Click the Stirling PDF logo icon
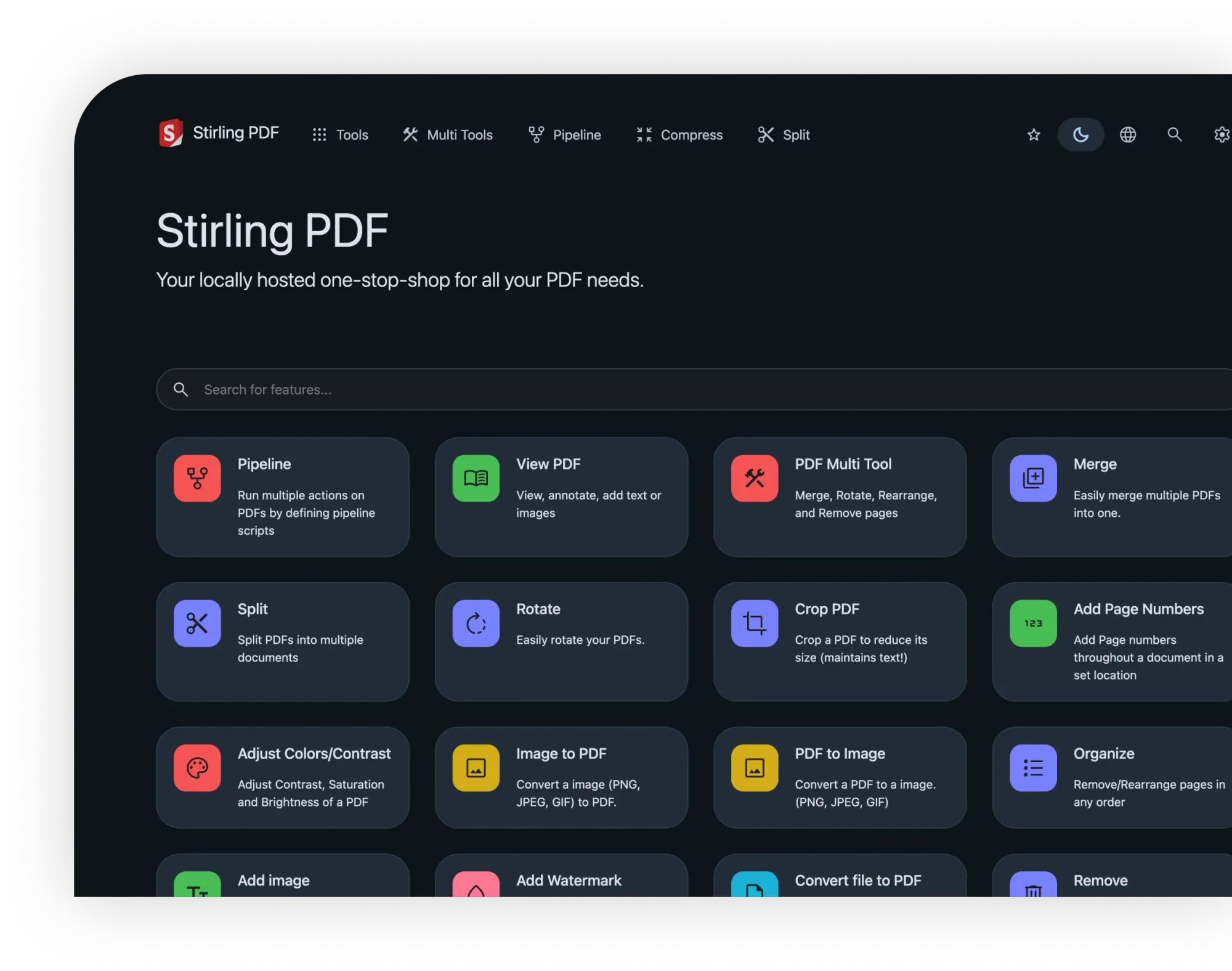Viewport: 1232px width, 971px height. (171, 133)
